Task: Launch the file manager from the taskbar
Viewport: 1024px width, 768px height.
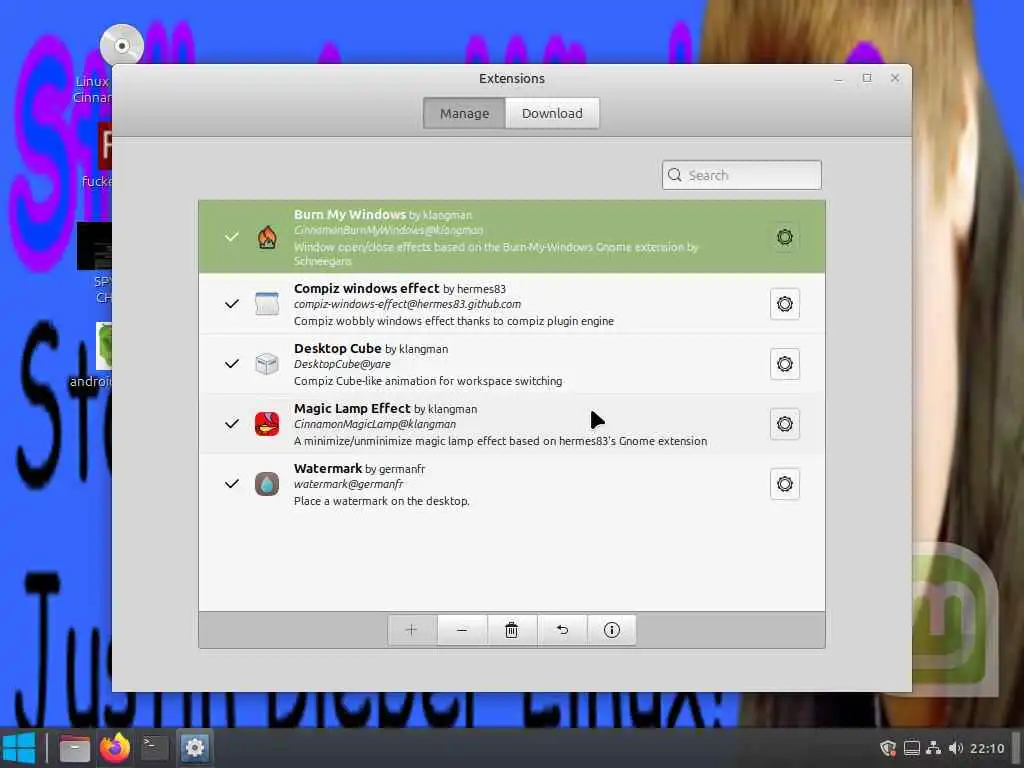Action: click(74, 748)
